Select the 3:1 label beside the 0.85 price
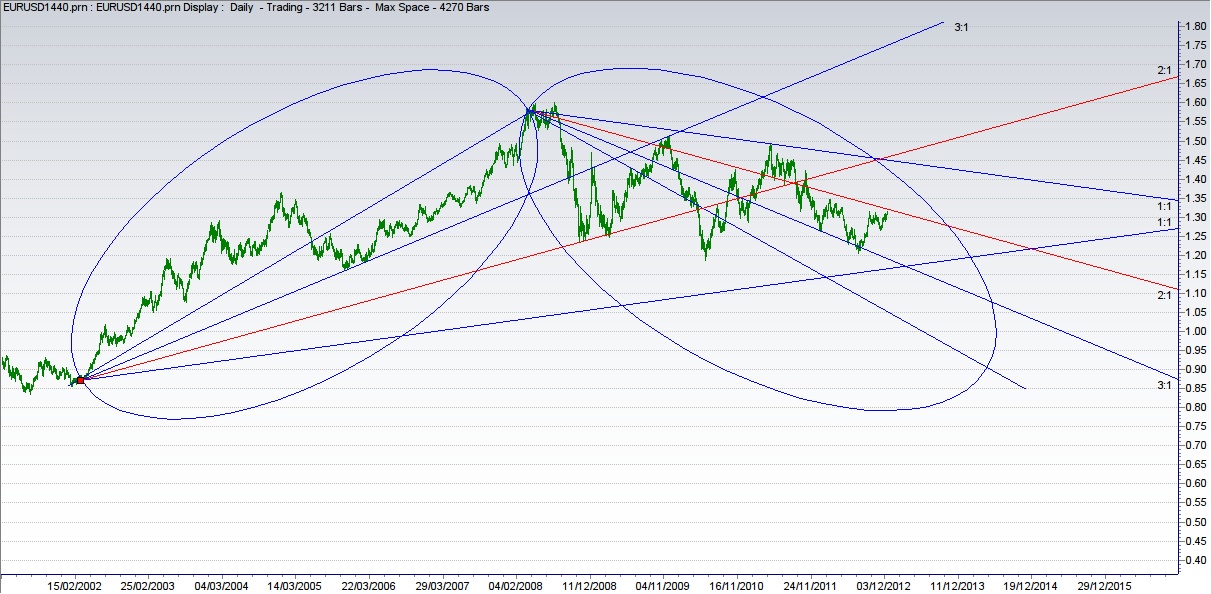Image resolution: width=1211 pixels, height=594 pixels. [1164, 385]
